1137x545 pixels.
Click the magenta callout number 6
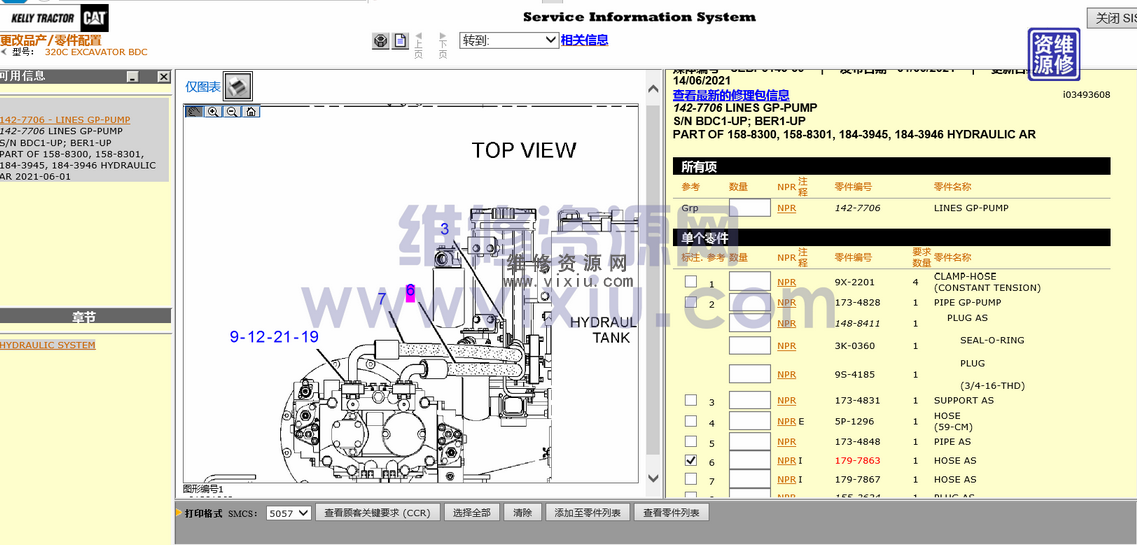coord(410,292)
